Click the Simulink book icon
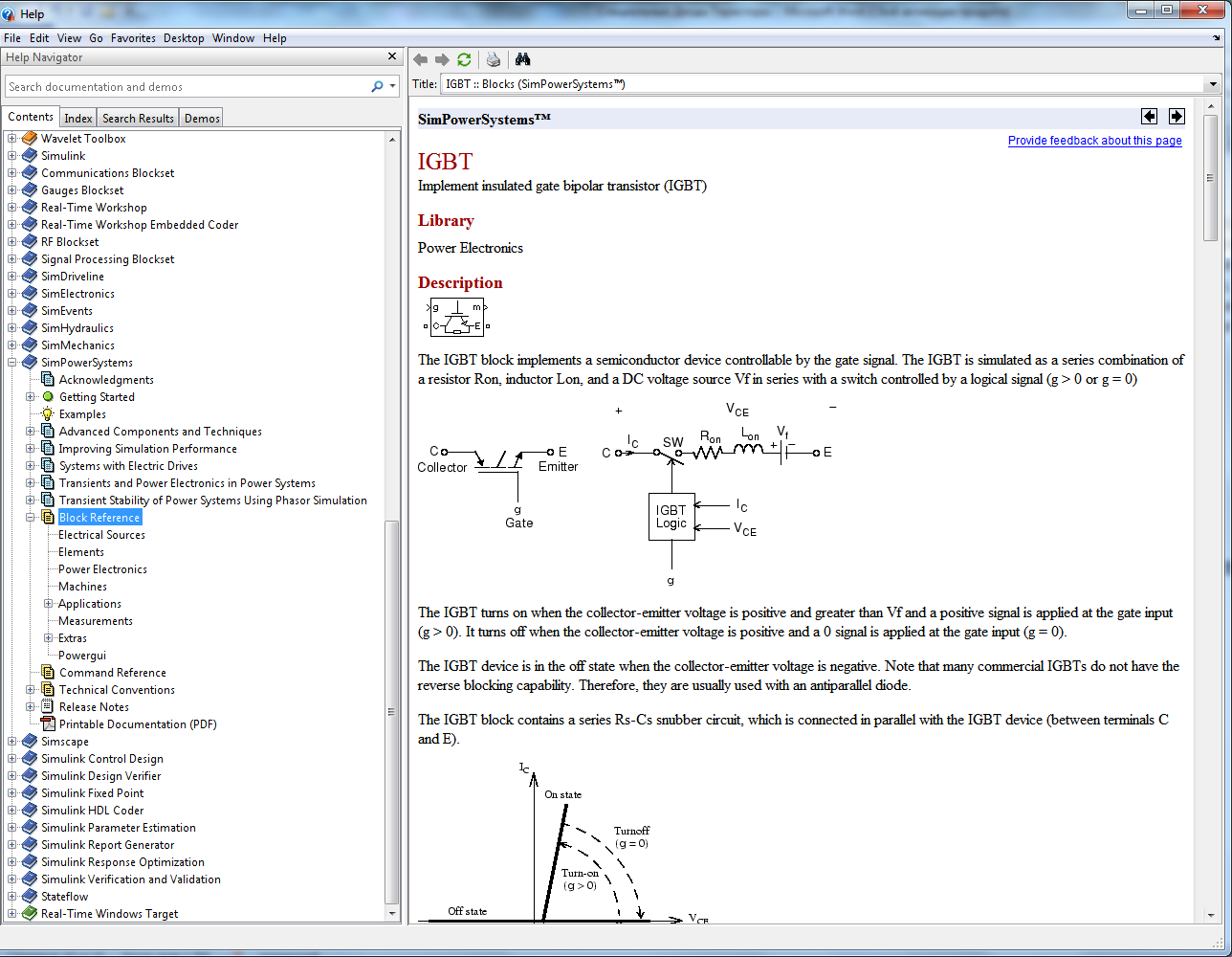 (30, 156)
